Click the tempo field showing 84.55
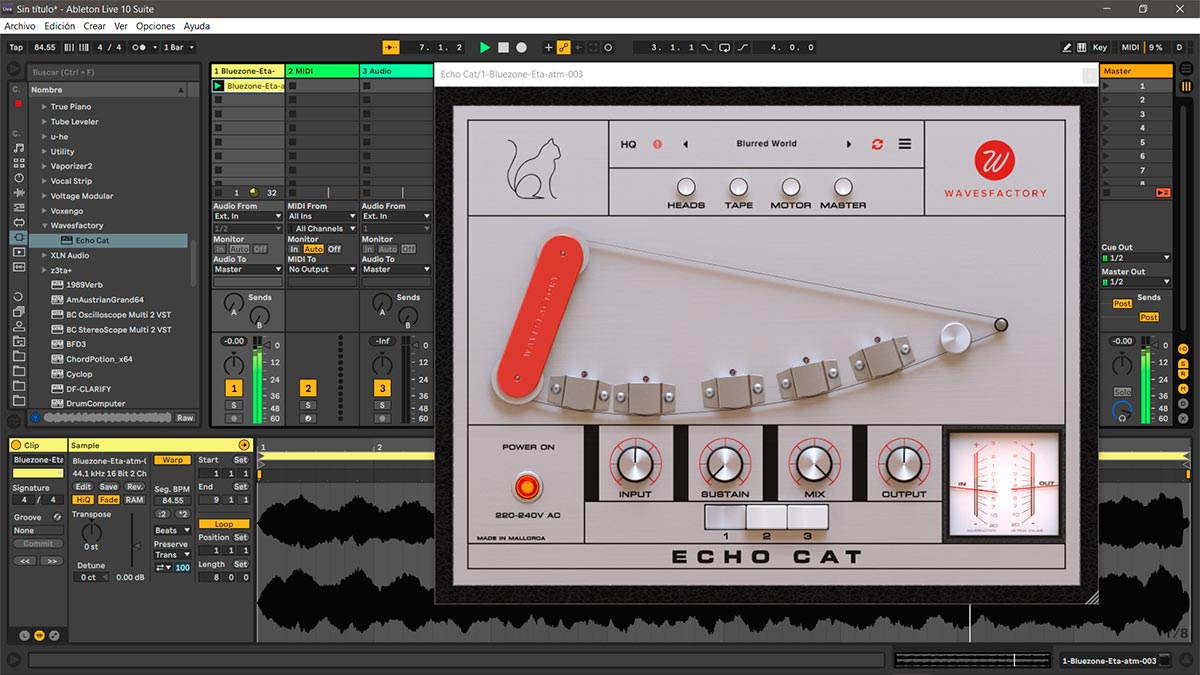This screenshot has height=675, width=1200. tap(45, 47)
